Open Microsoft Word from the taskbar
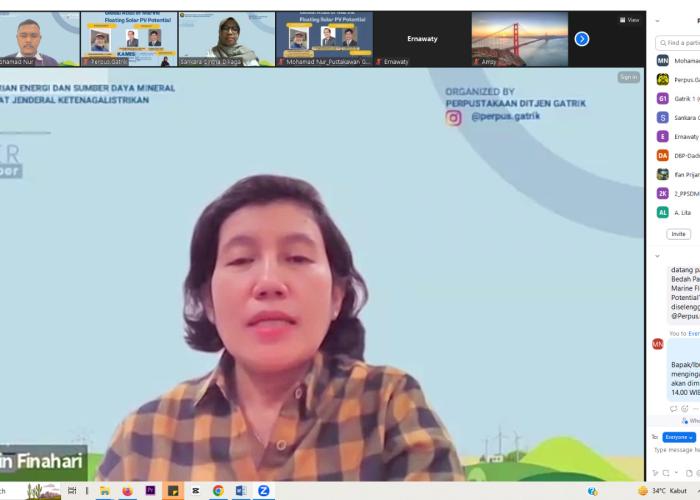The height and width of the screenshot is (500, 700). [x=241, y=491]
